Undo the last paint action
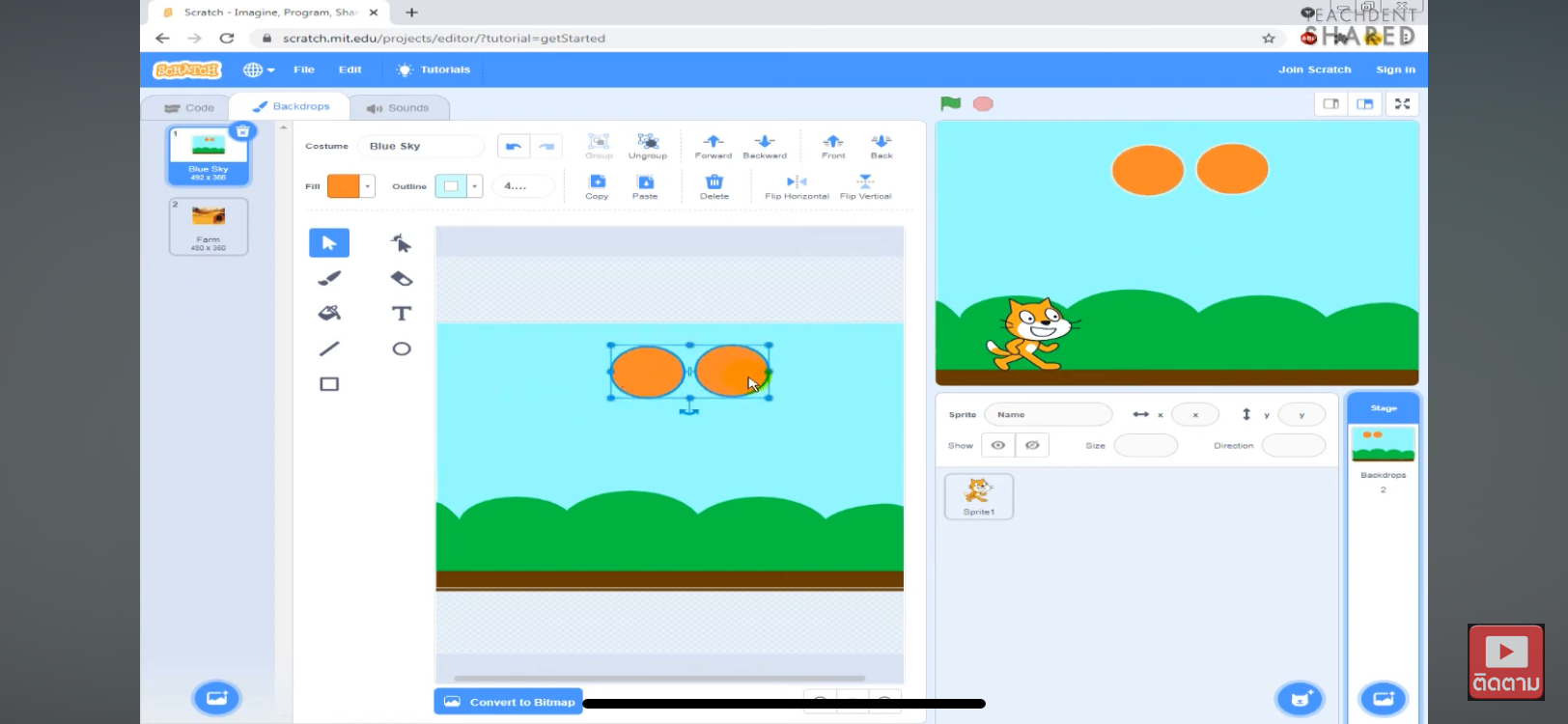The image size is (1568, 724). (514, 147)
